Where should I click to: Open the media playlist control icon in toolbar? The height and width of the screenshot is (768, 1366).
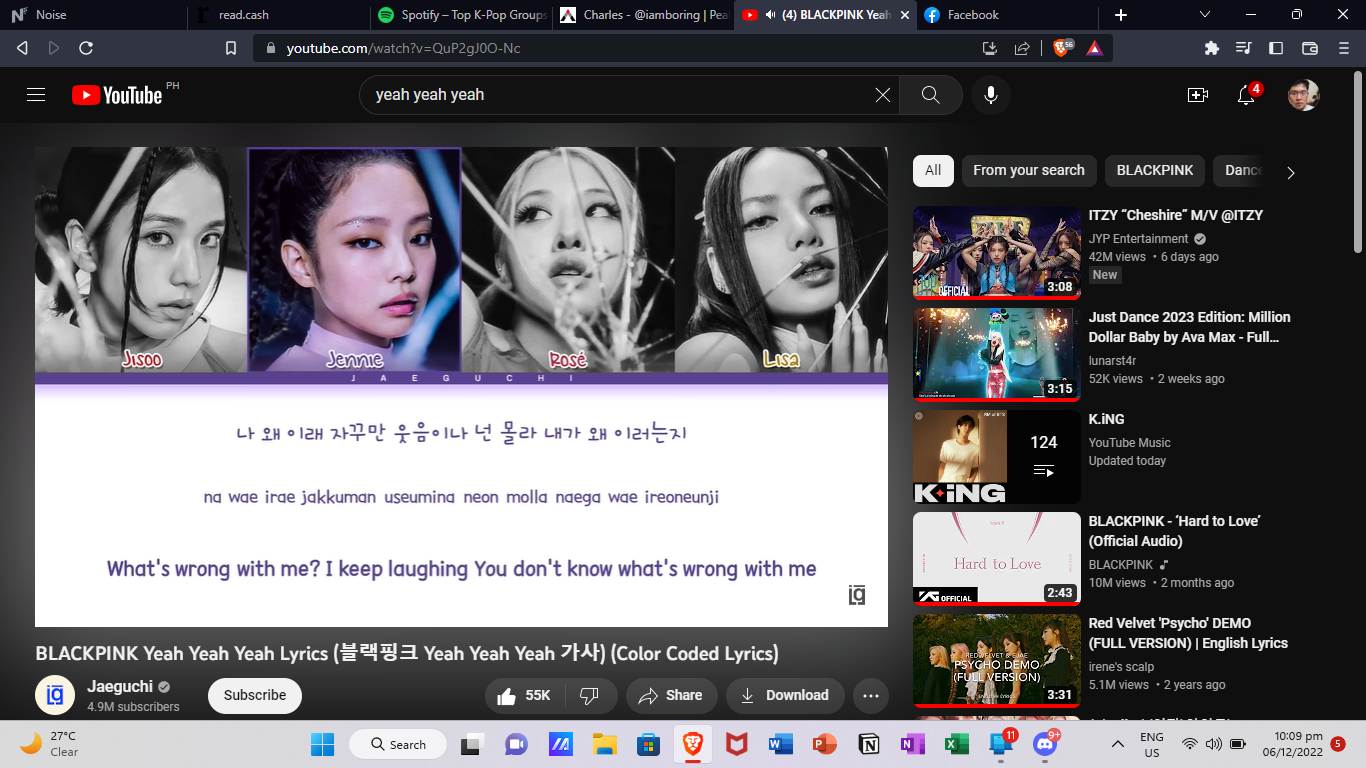pyautogui.click(x=1244, y=48)
